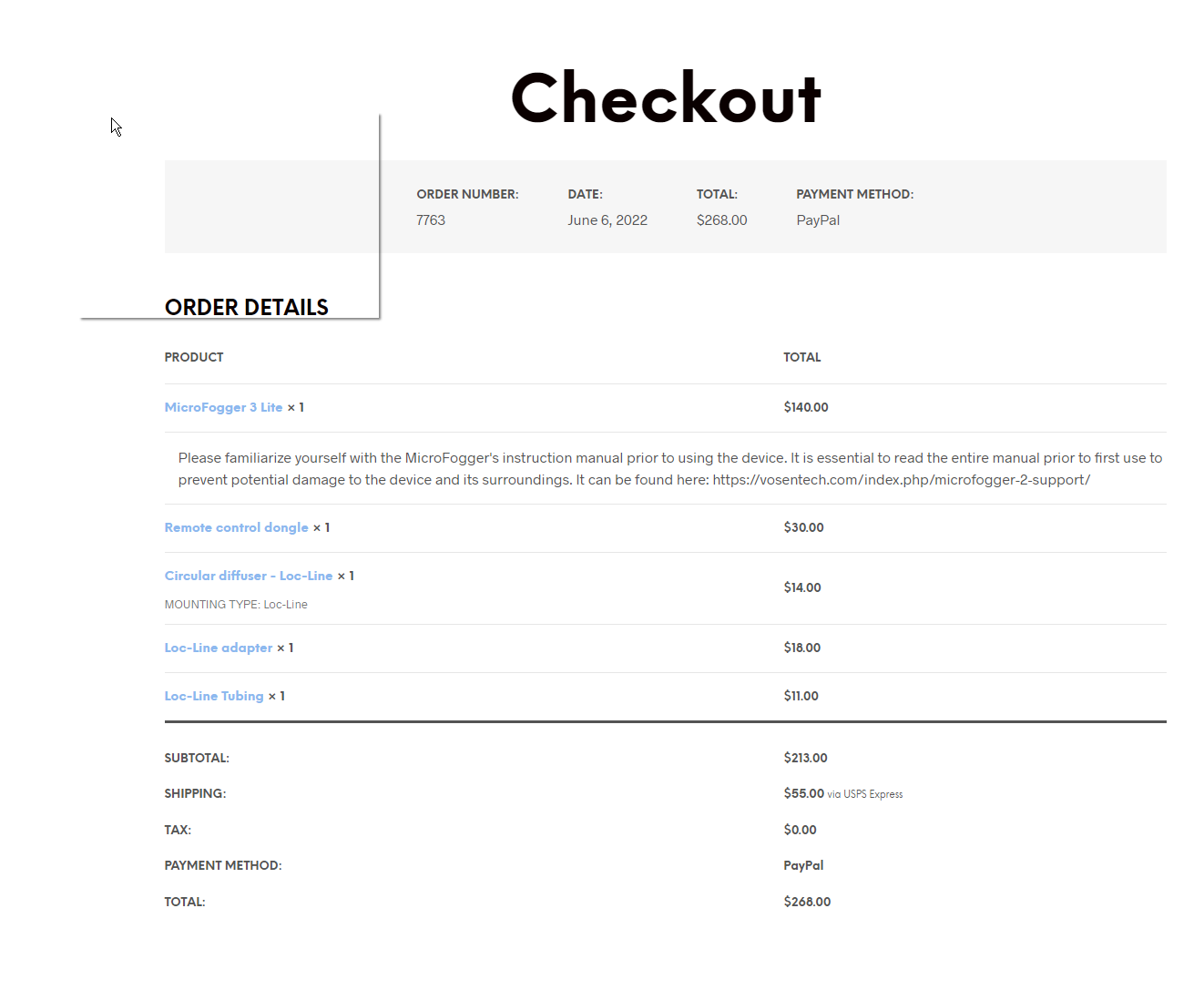
Task: Click the PRODUCT column header
Action: tap(194, 357)
